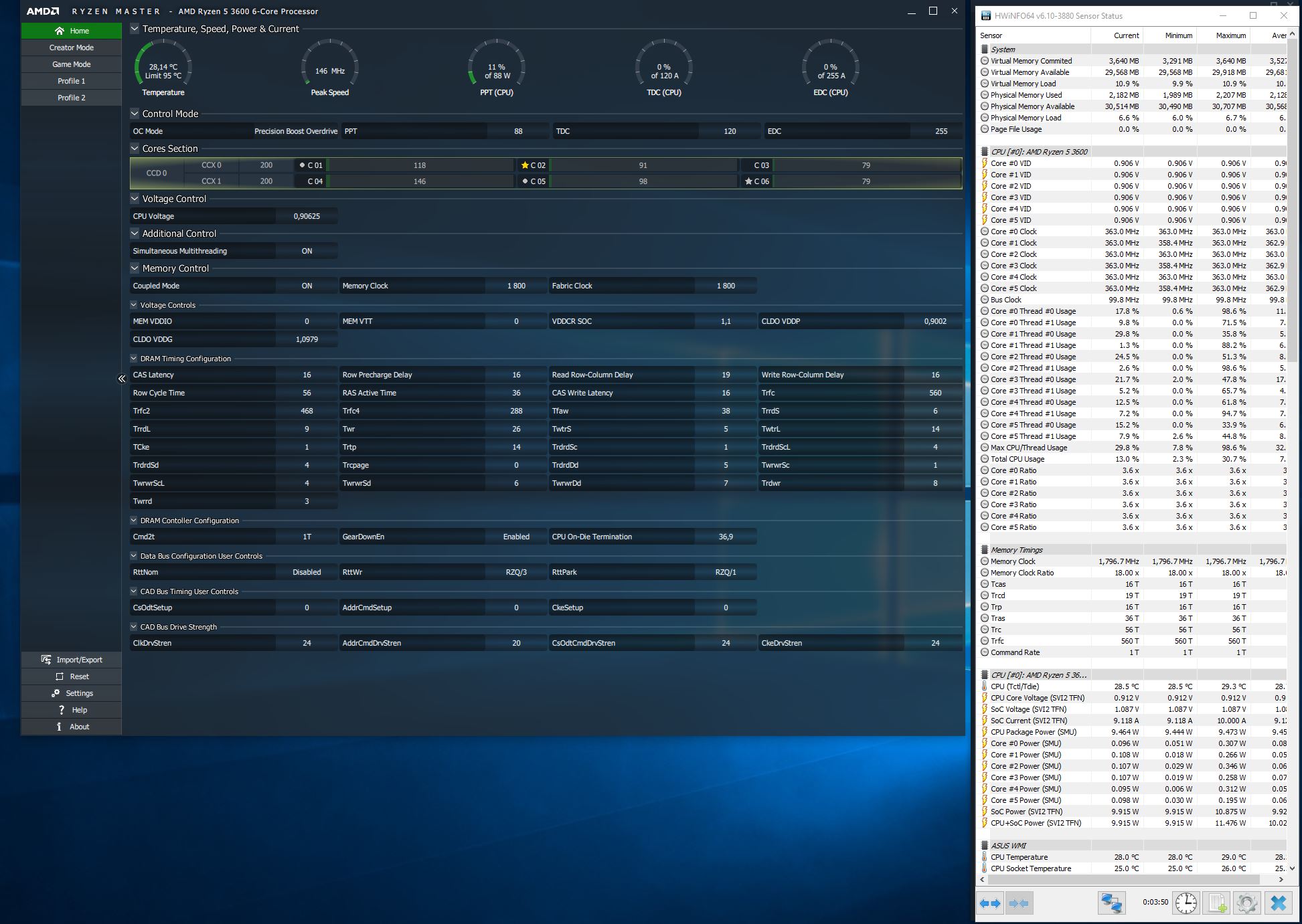Click core C 01 speed bar
Screen dimensions: 1302x924
pos(420,165)
